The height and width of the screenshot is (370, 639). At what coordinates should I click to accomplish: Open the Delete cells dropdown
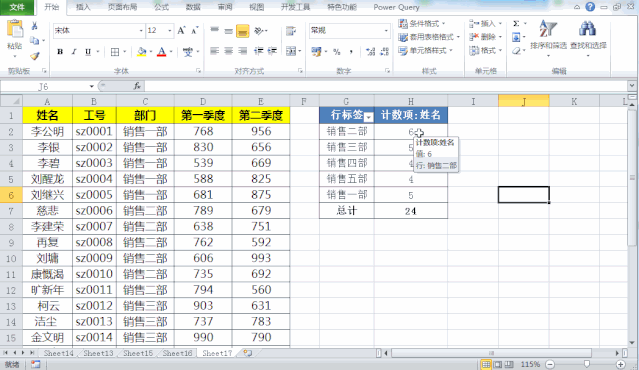pos(485,37)
